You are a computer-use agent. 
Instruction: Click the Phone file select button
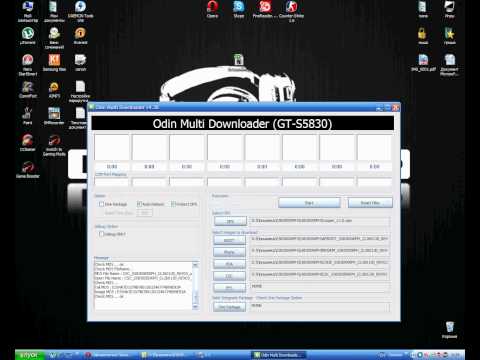229,252
